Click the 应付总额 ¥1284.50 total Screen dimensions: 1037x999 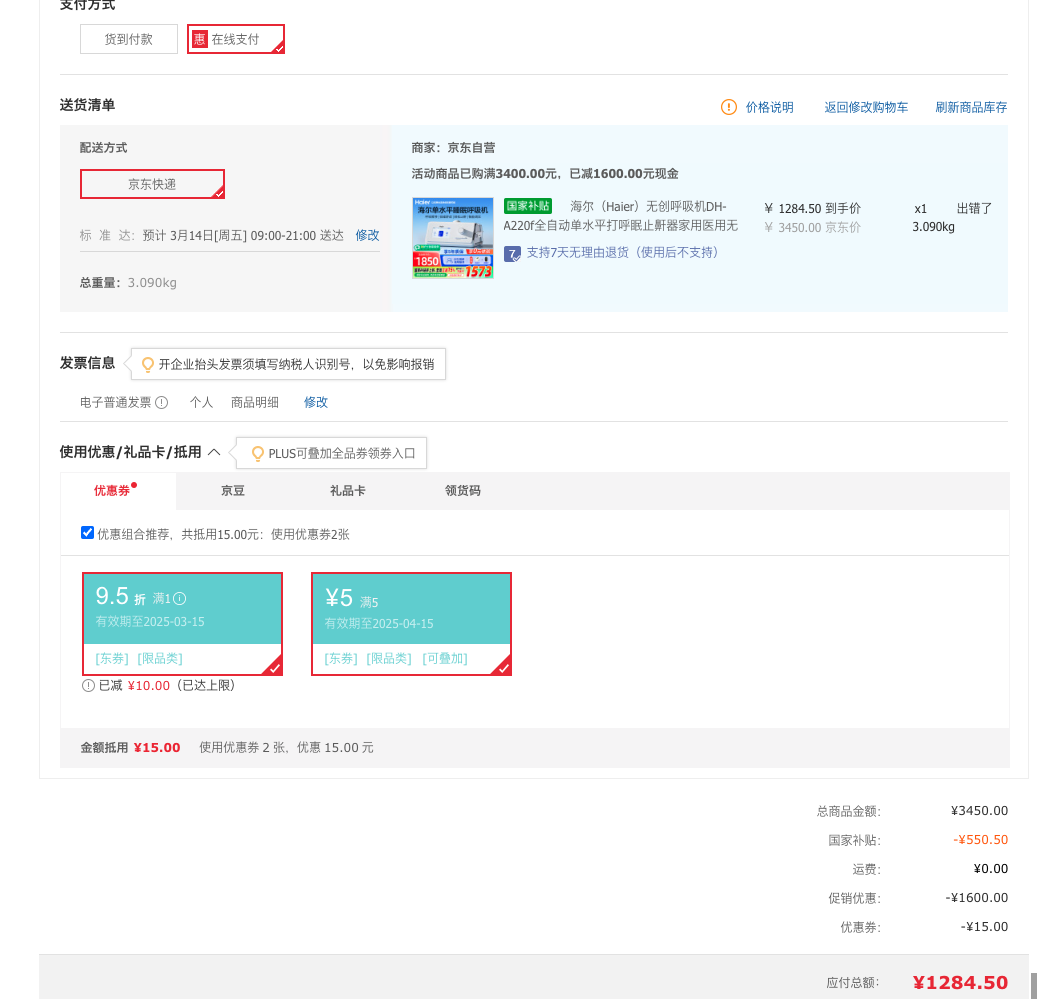point(960,982)
